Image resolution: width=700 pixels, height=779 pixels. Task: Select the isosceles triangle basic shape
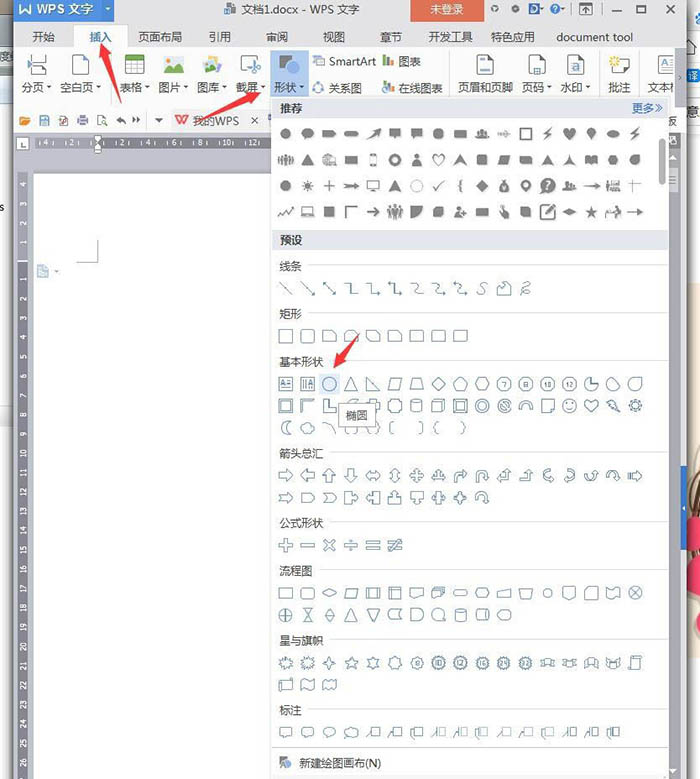pyautogui.click(x=351, y=384)
